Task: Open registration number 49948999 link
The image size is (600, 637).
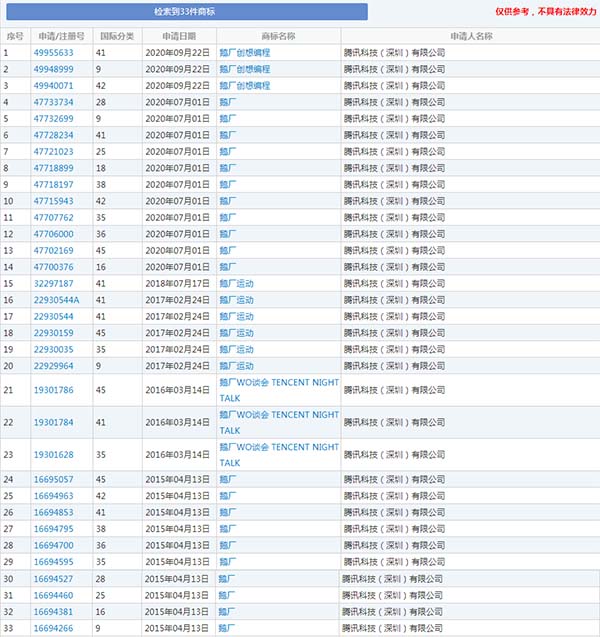Action: click(x=53, y=69)
